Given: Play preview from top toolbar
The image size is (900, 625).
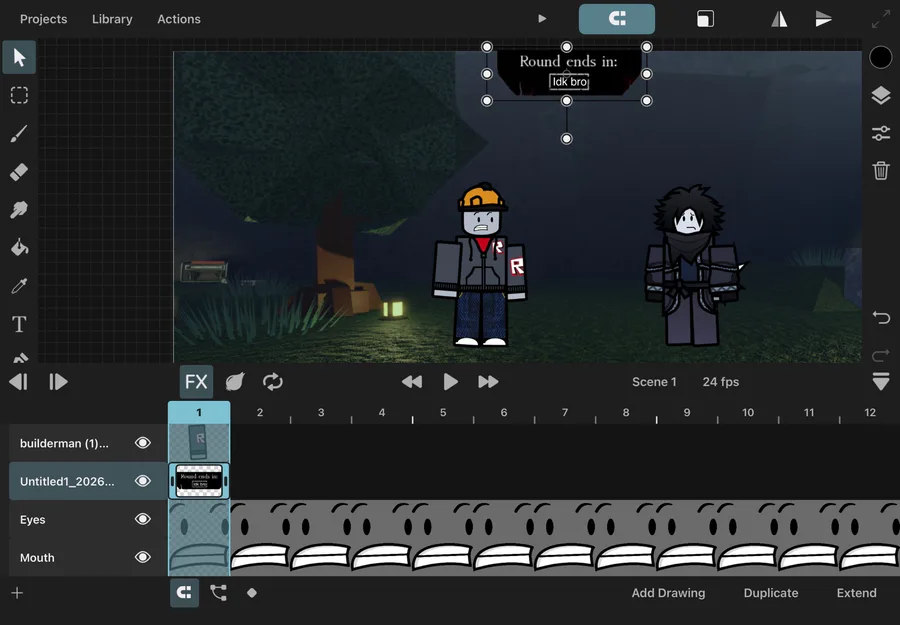Looking at the screenshot, I should 542,19.
